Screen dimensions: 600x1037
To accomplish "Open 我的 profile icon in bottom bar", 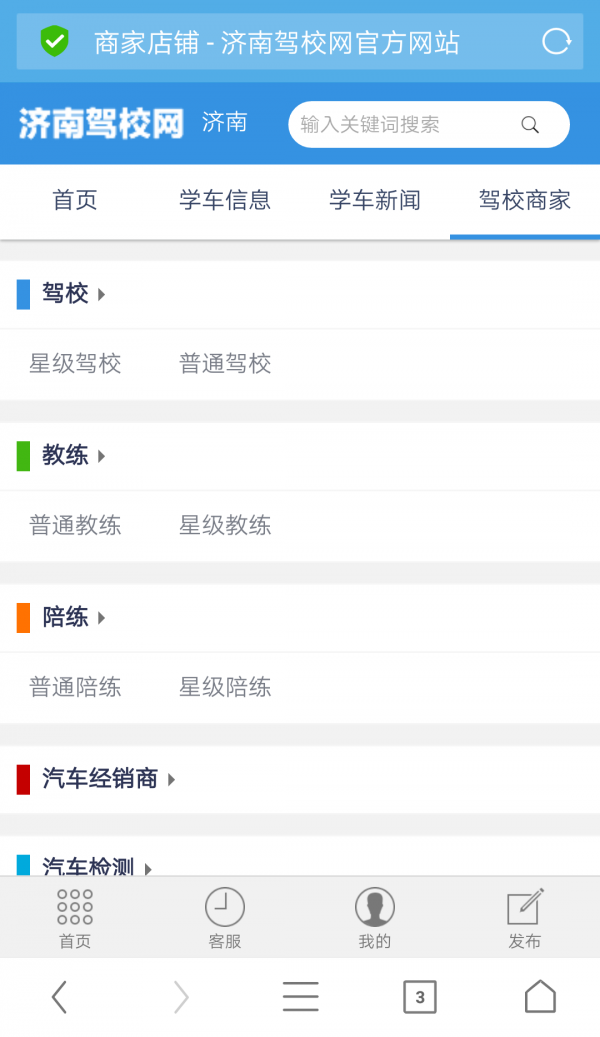I will tap(374, 912).
